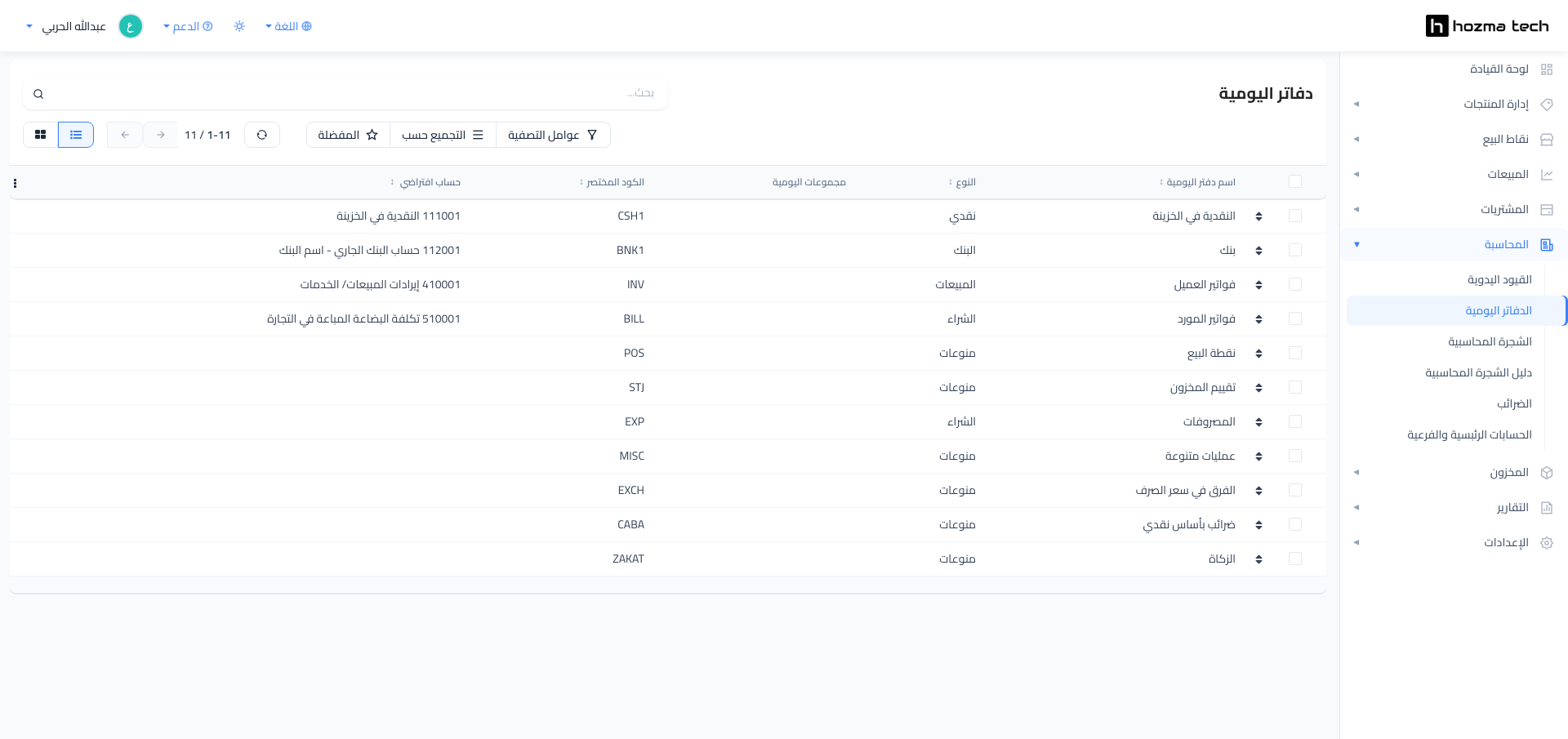1568x739 pixels.
Task: Click the drag handle for نقطة البيع row
Action: pos(1258,354)
